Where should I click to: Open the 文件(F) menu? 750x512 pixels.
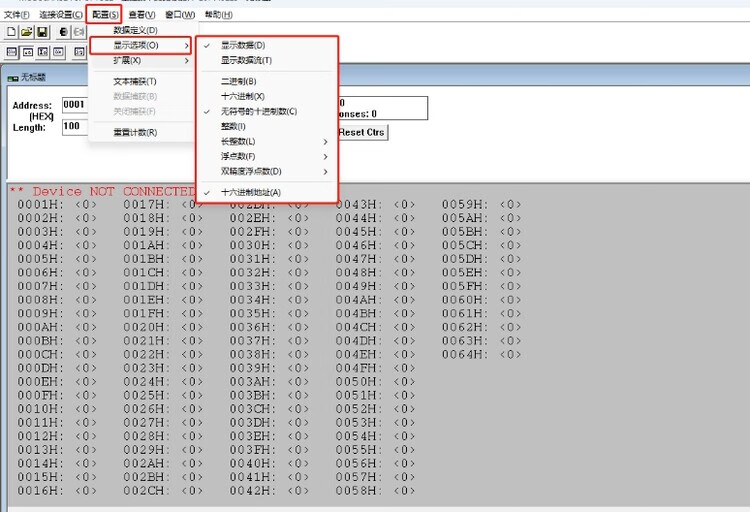[x=17, y=15]
